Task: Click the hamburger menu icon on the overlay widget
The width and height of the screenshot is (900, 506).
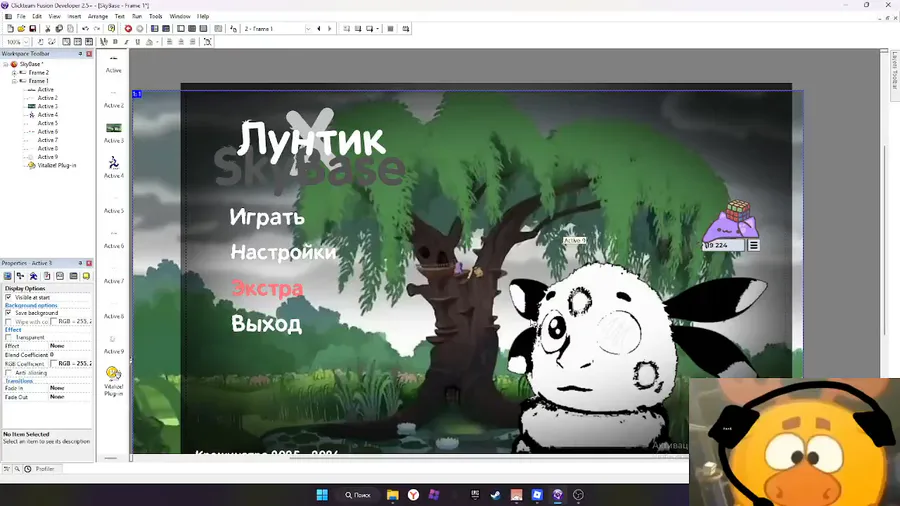Action: (754, 246)
